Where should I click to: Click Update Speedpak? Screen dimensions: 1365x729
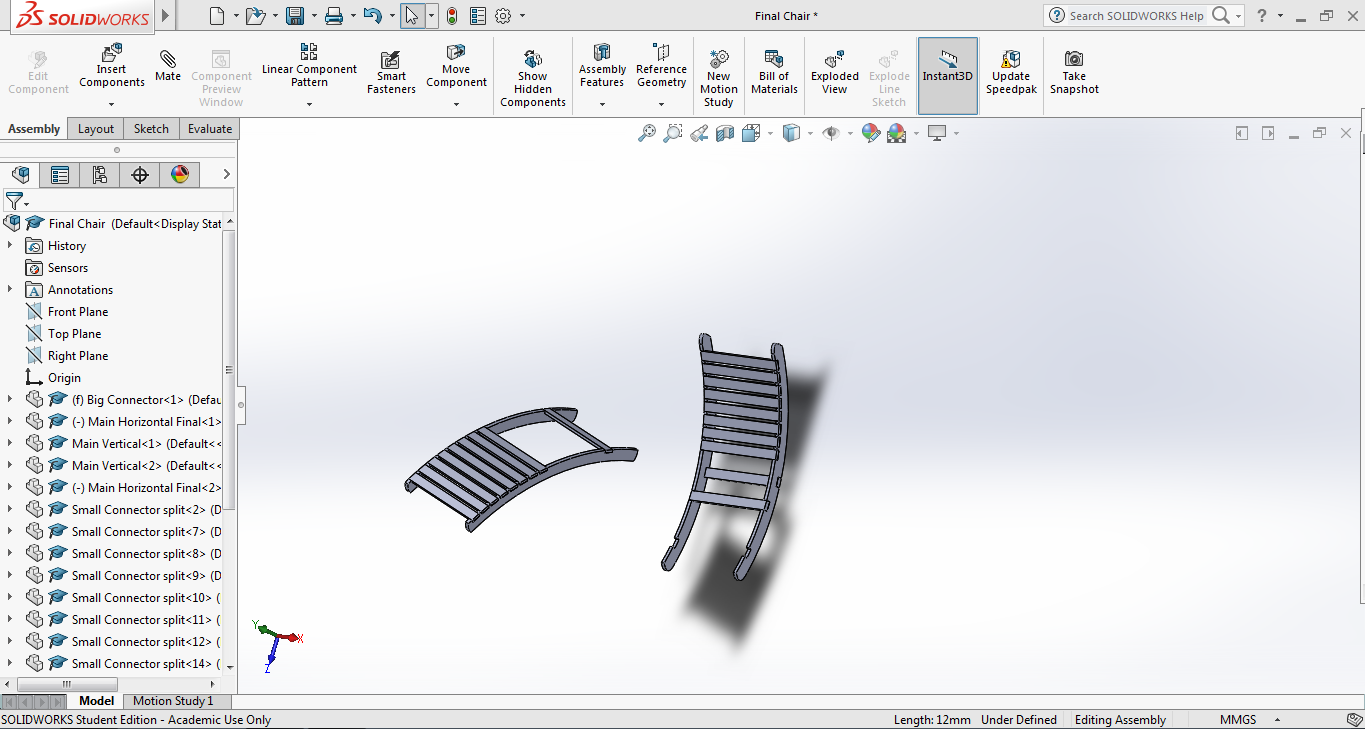(1011, 72)
